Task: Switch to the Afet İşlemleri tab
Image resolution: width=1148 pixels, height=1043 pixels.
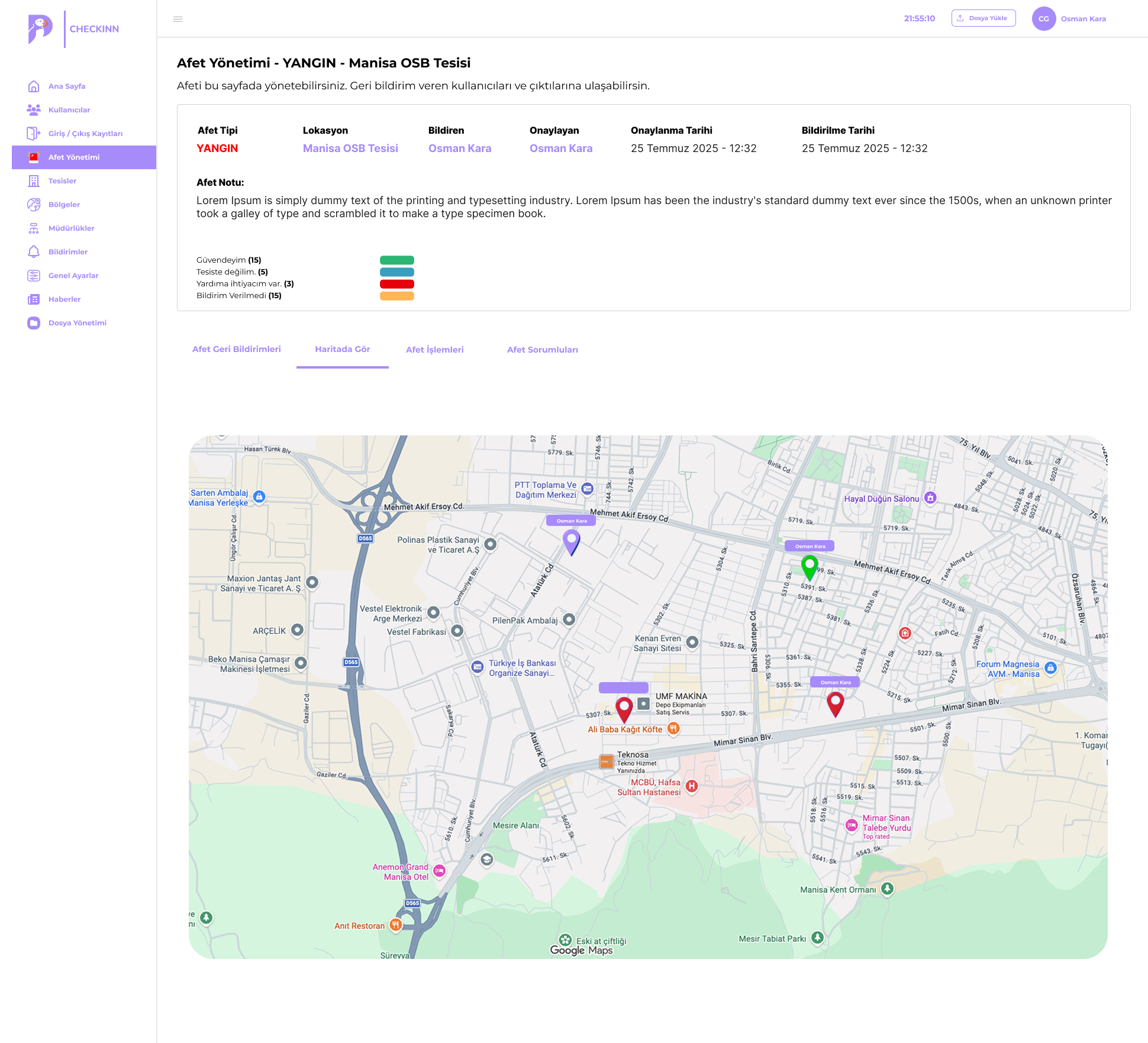Action: pyautogui.click(x=435, y=350)
